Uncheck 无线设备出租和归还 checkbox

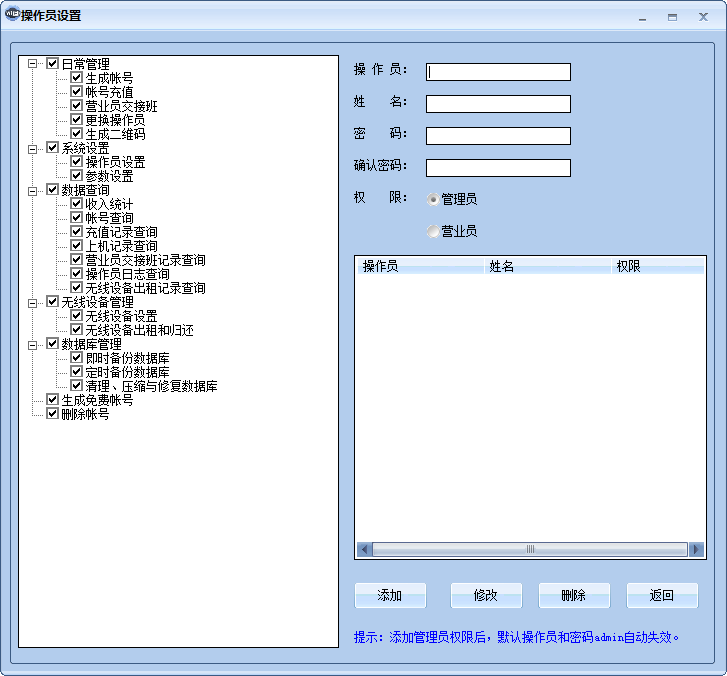tap(77, 330)
